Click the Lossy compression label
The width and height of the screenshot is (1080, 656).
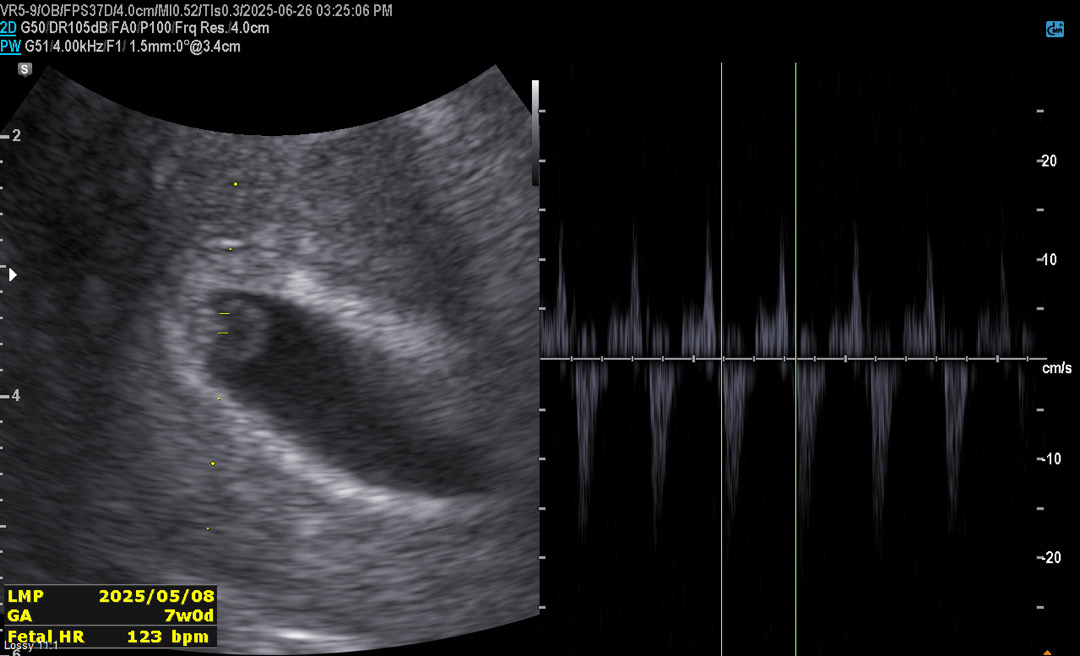pos(30,647)
